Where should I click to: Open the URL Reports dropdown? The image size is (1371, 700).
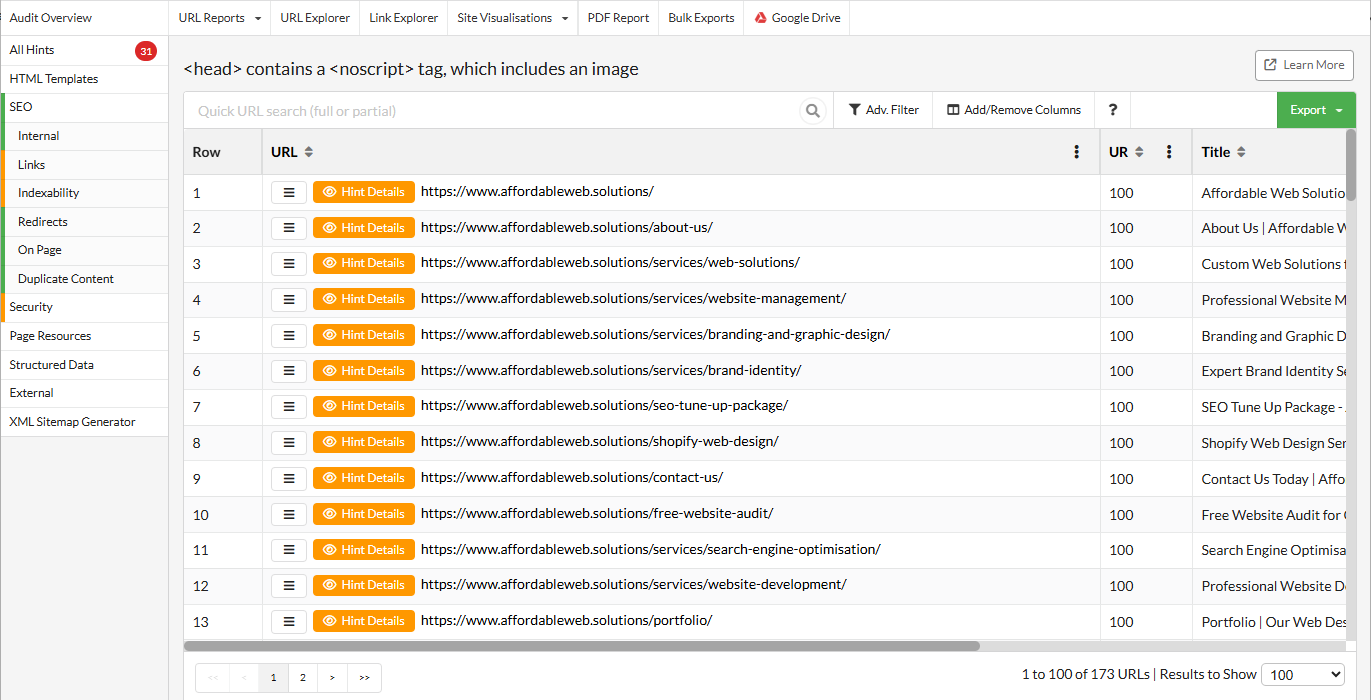coord(220,18)
